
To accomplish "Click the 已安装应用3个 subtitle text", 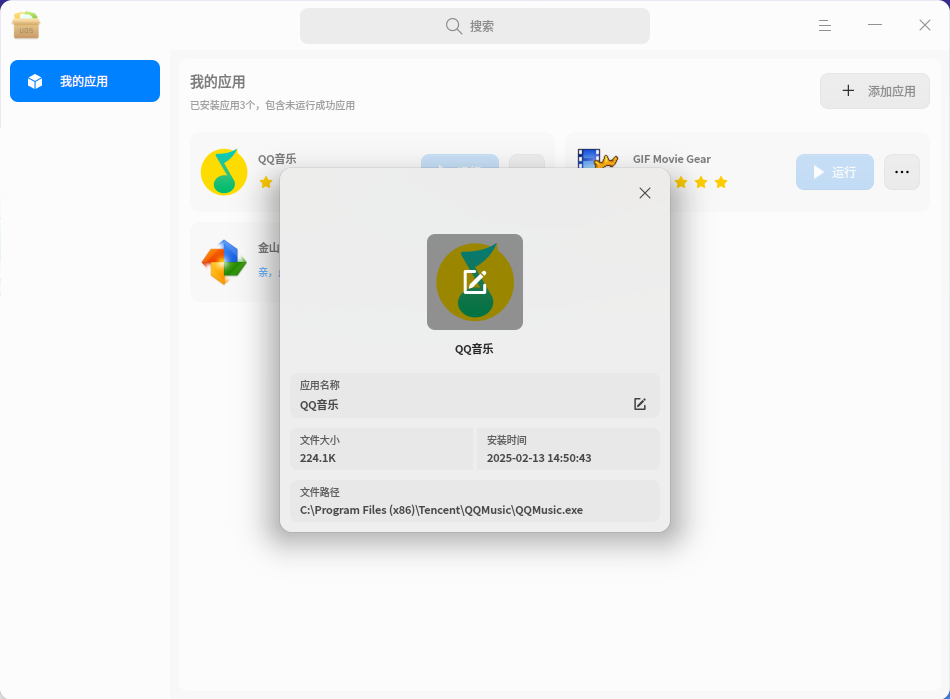I will point(273,105).
